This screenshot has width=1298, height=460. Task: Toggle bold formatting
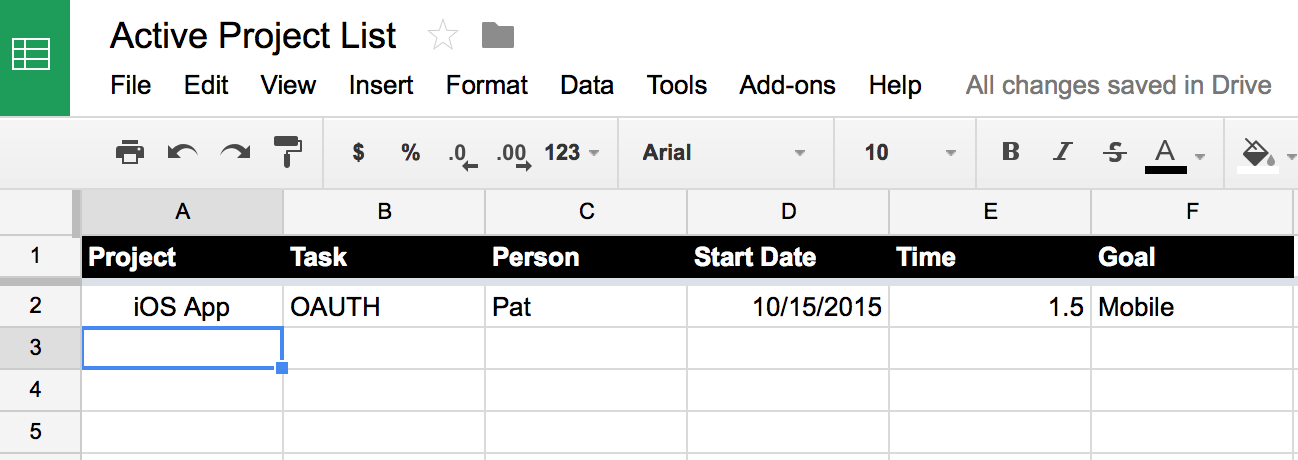[x=1011, y=152]
